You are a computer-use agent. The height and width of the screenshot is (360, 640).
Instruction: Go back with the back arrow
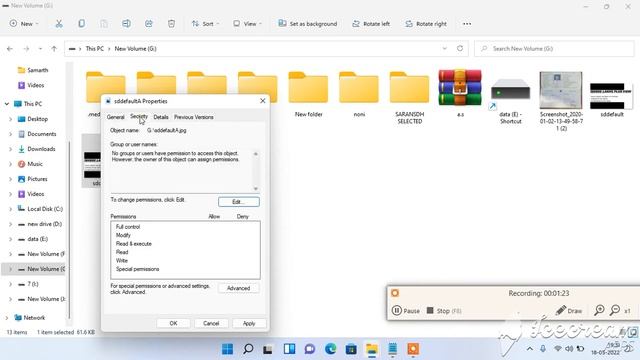click(10, 49)
